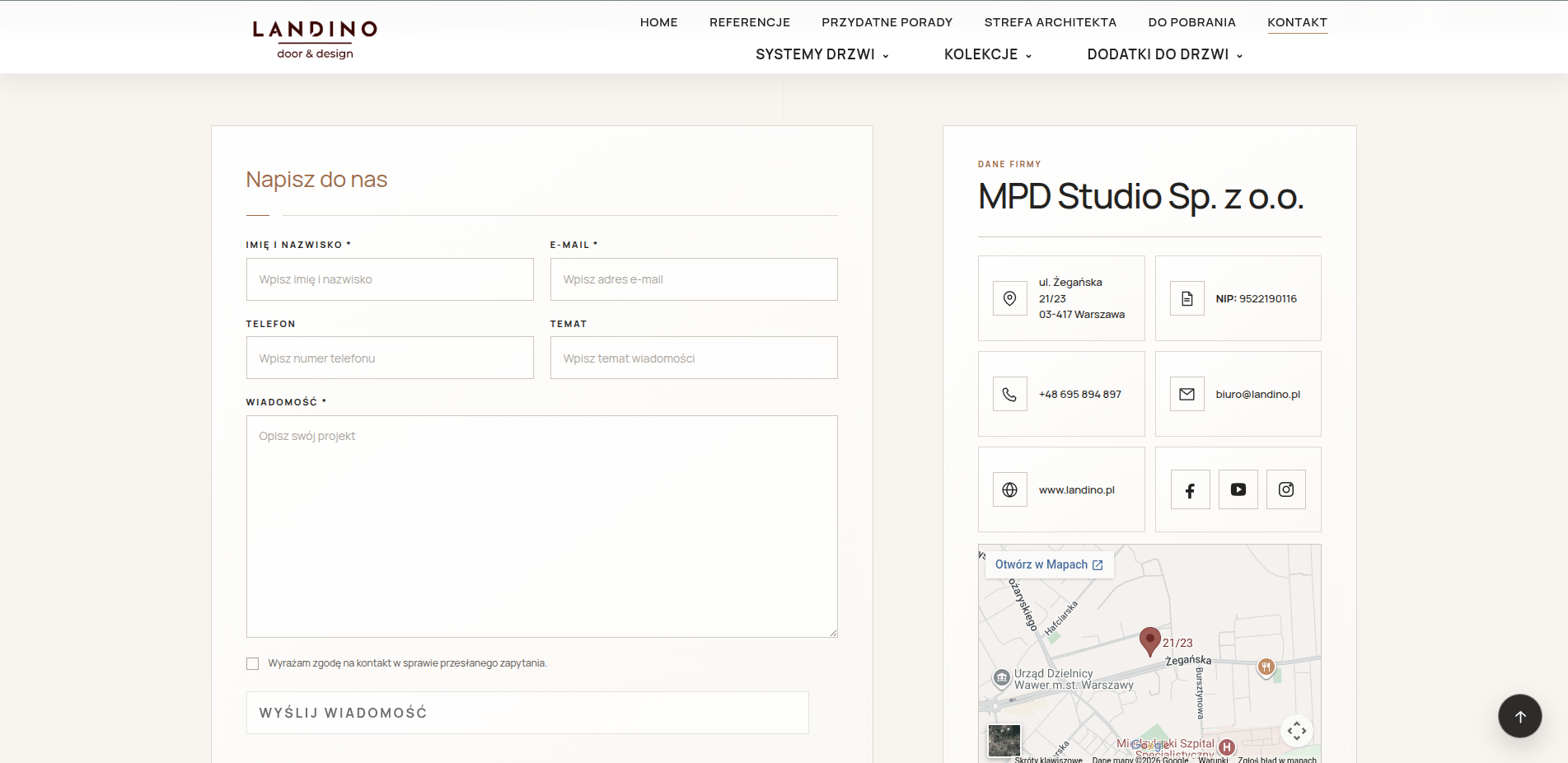
Task: Click the consent text 'Wyrażam zgodę na kontakt'
Action: coord(407,663)
